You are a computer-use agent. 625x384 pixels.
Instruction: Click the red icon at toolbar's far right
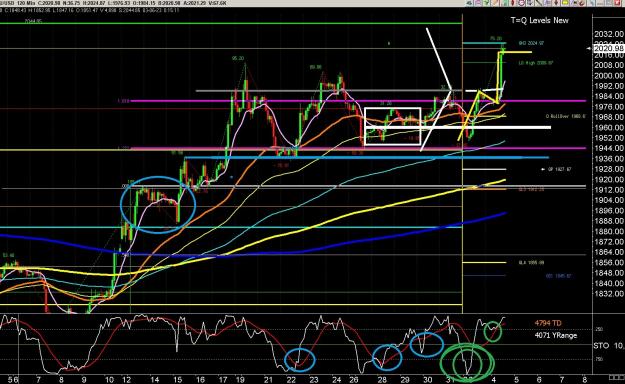pos(617,3)
